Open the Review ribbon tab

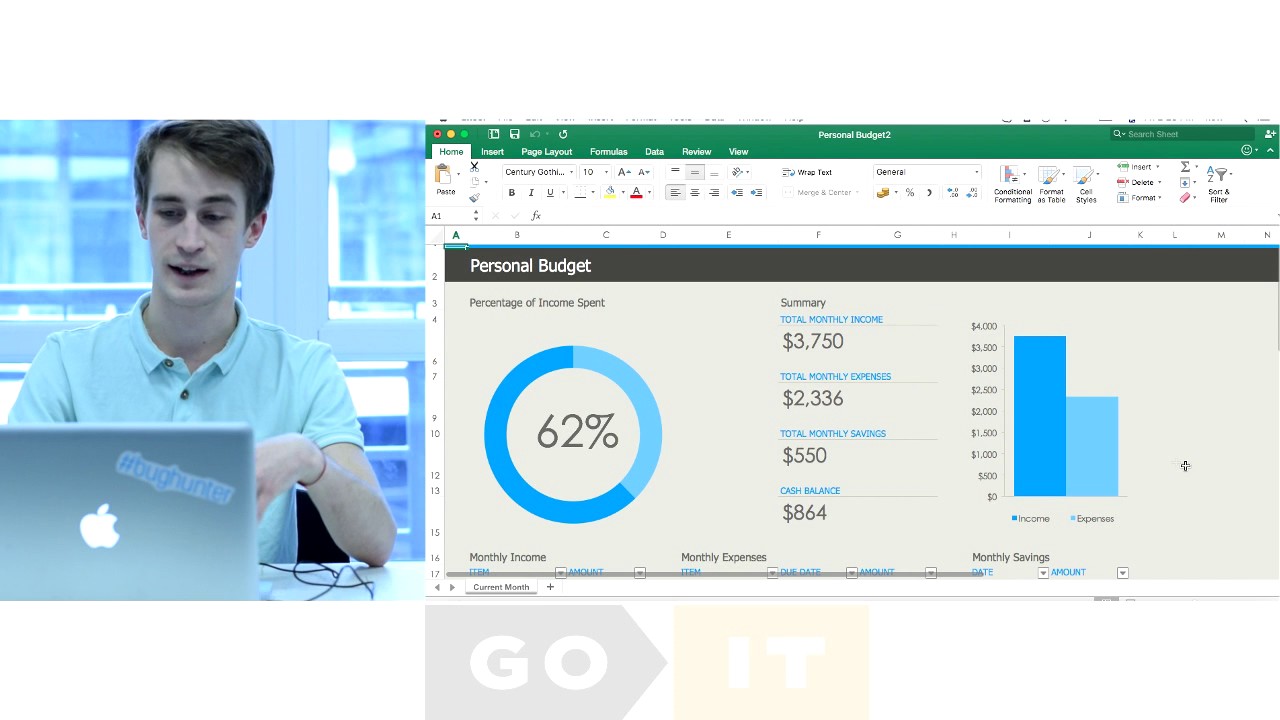tap(696, 152)
